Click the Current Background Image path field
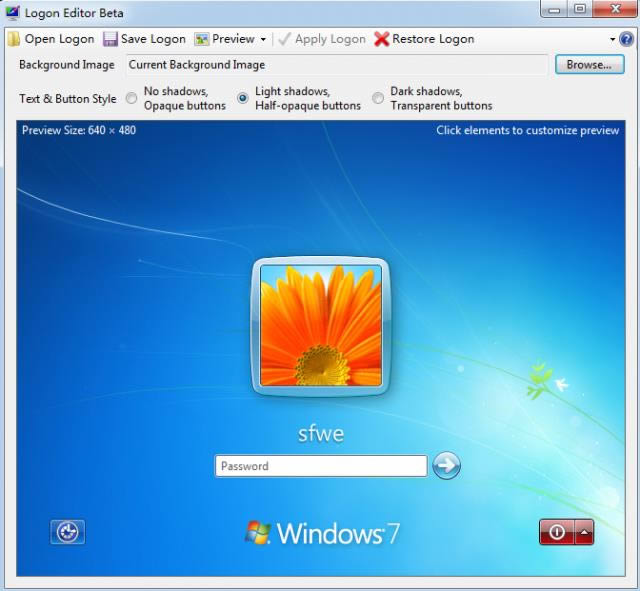This screenshot has height=591, width=640. coord(338,65)
